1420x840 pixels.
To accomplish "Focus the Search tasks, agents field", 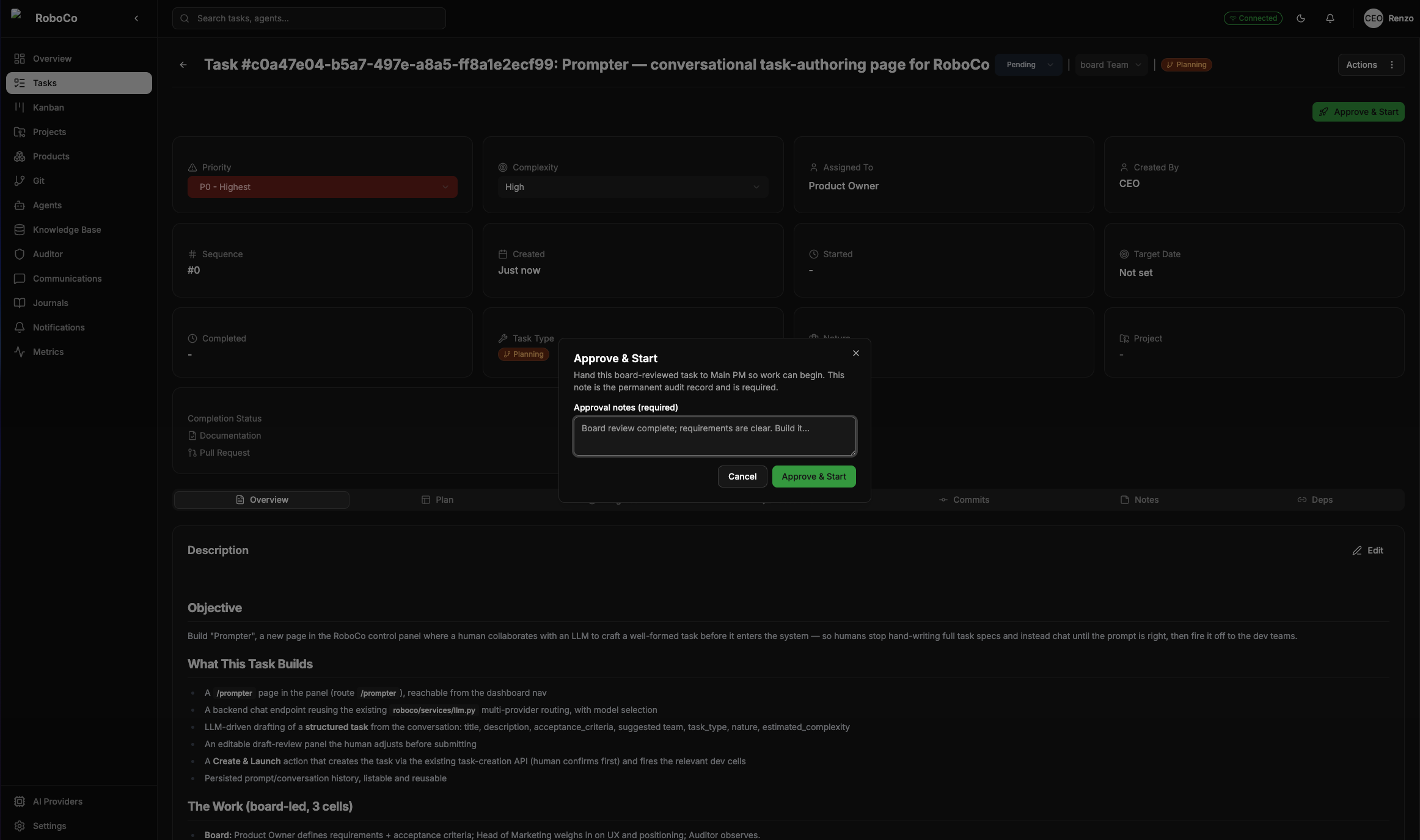I will pyautogui.click(x=309, y=18).
